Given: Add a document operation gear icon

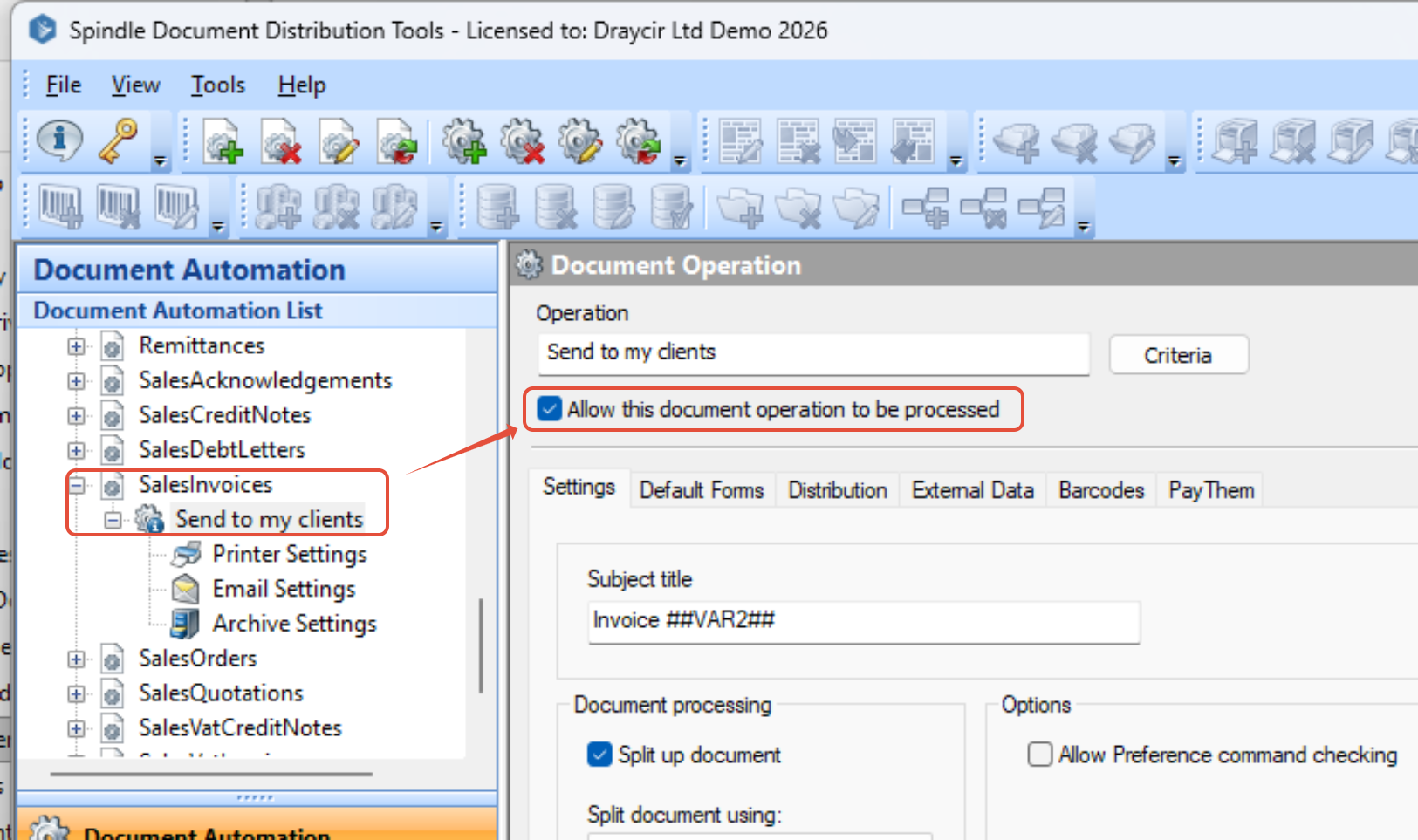Looking at the screenshot, I should coord(463,141).
